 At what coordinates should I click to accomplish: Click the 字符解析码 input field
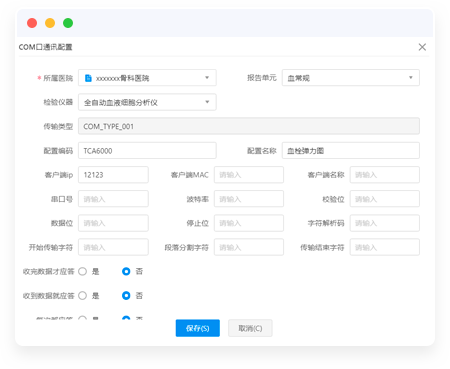[x=385, y=223]
